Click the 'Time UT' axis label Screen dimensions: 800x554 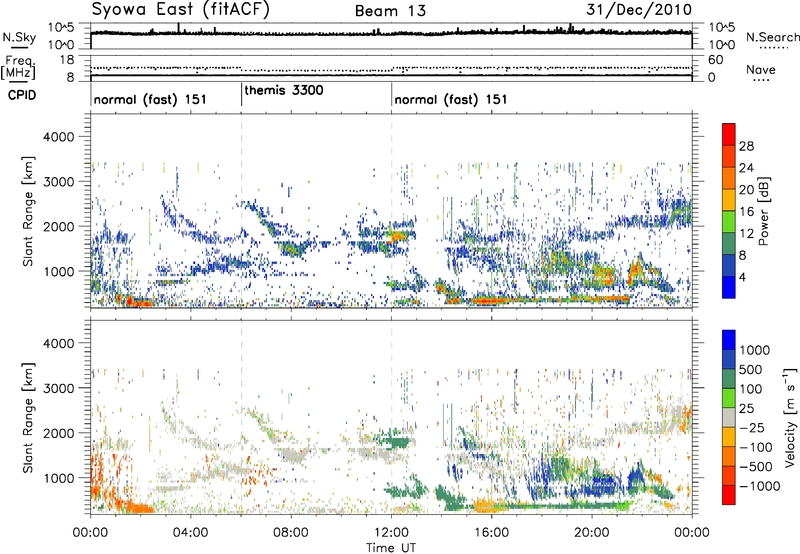(x=391, y=548)
